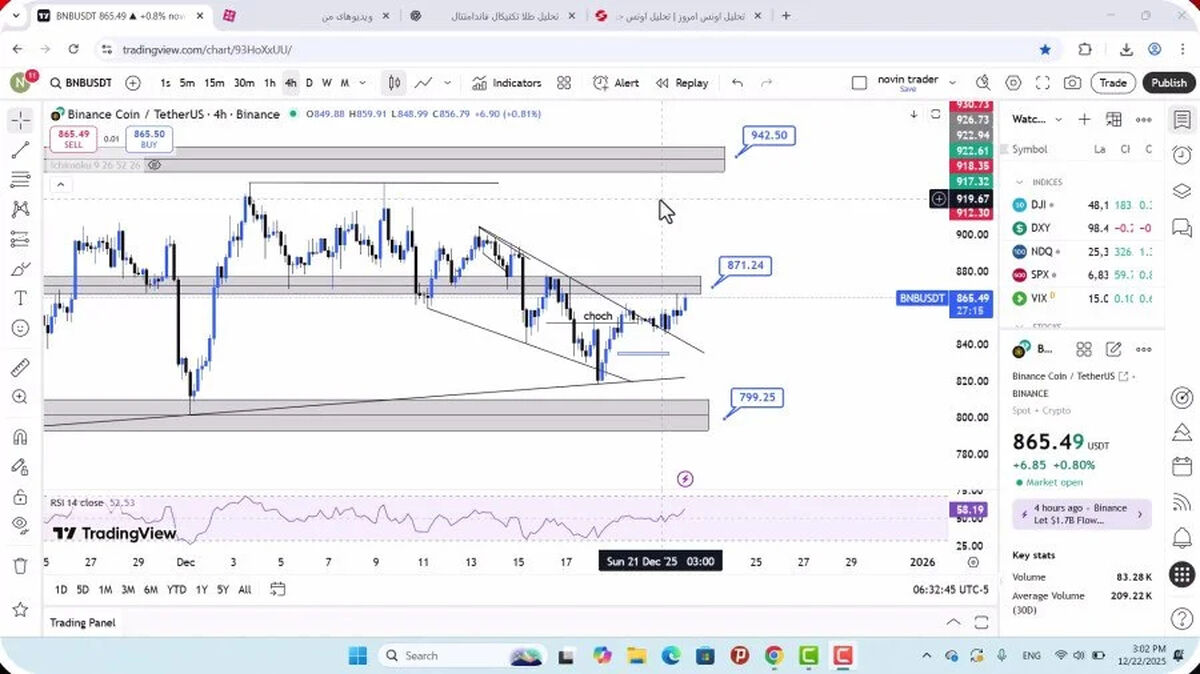
Task: Enter fullscreen chart mode
Action: tap(1043, 83)
